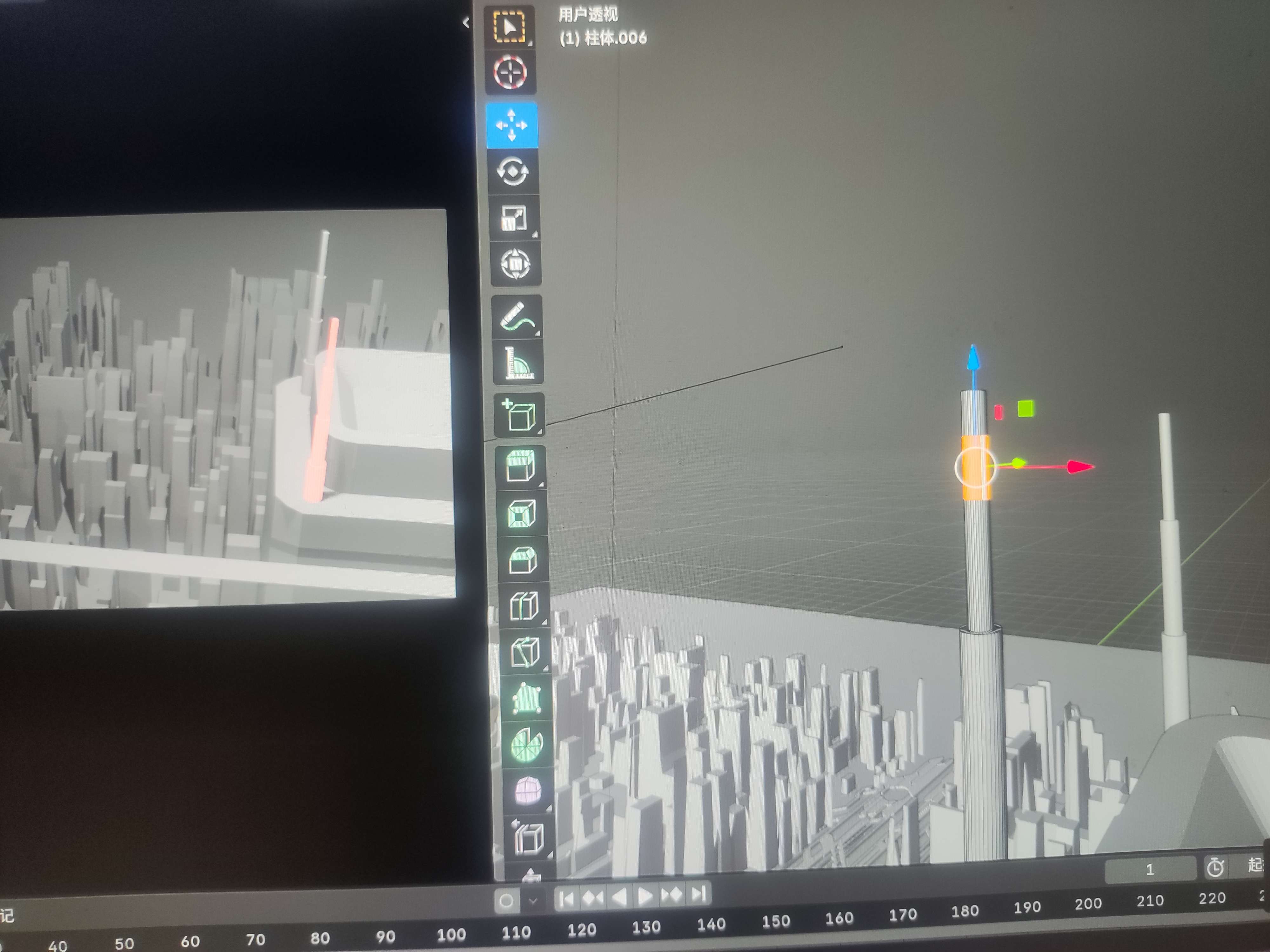Select the Loop Cut tool

click(x=524, y=606)
